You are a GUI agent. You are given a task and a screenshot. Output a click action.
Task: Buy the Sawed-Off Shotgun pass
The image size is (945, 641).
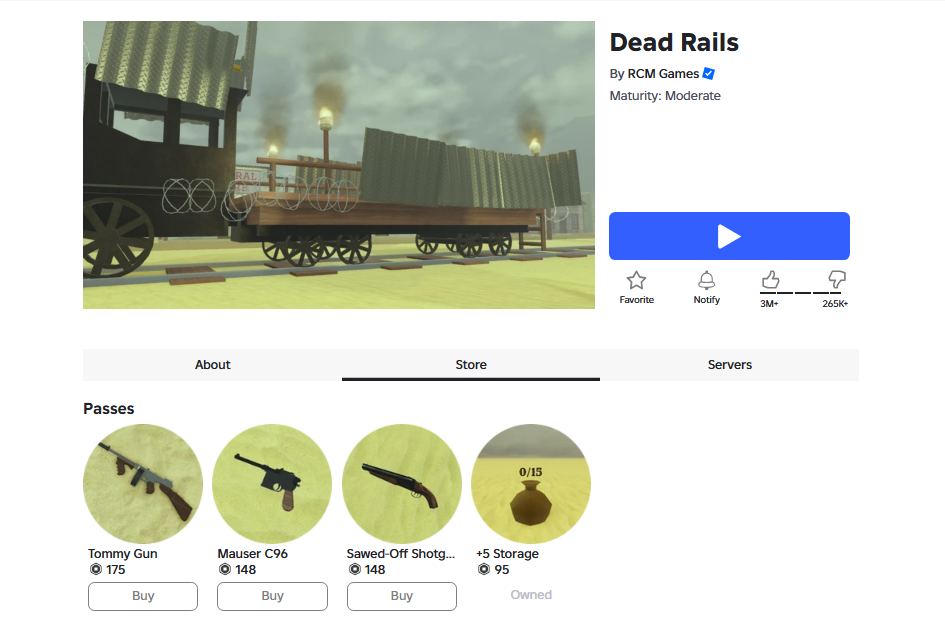pyautogui.click(x=401, y=596)
